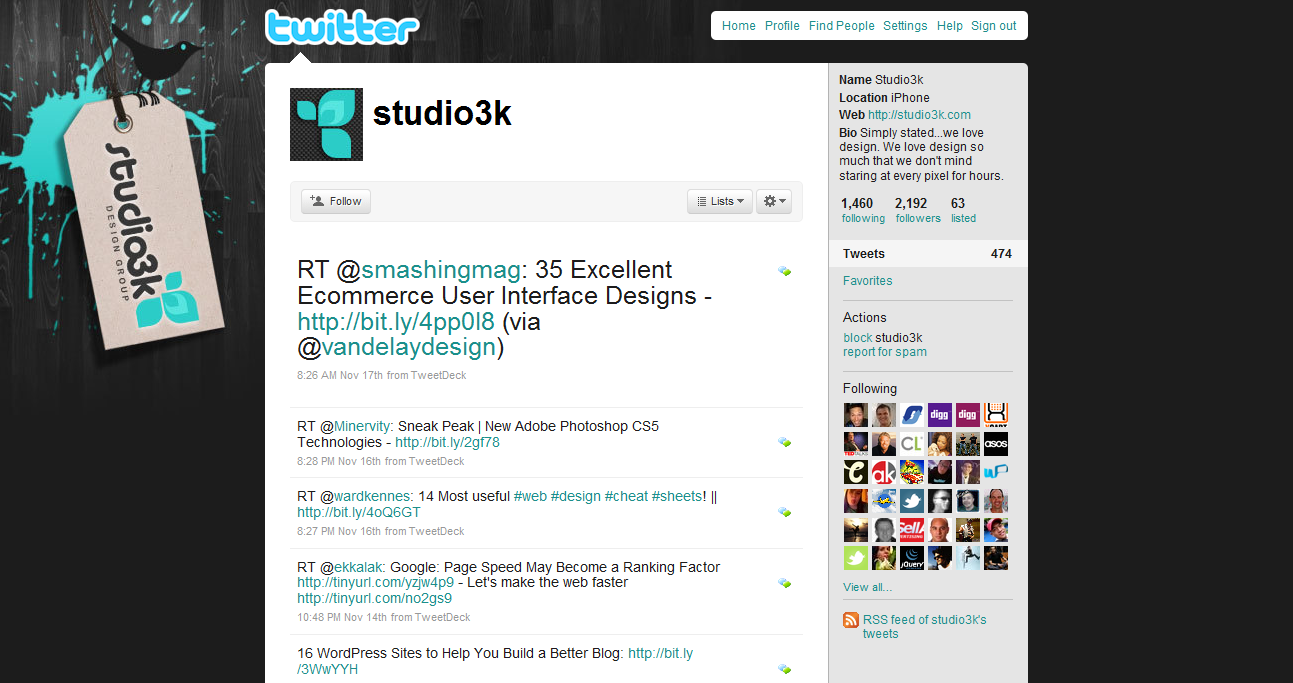Click the '8:26 AM Nov 17th' timestamp

(x=339, y=376)
